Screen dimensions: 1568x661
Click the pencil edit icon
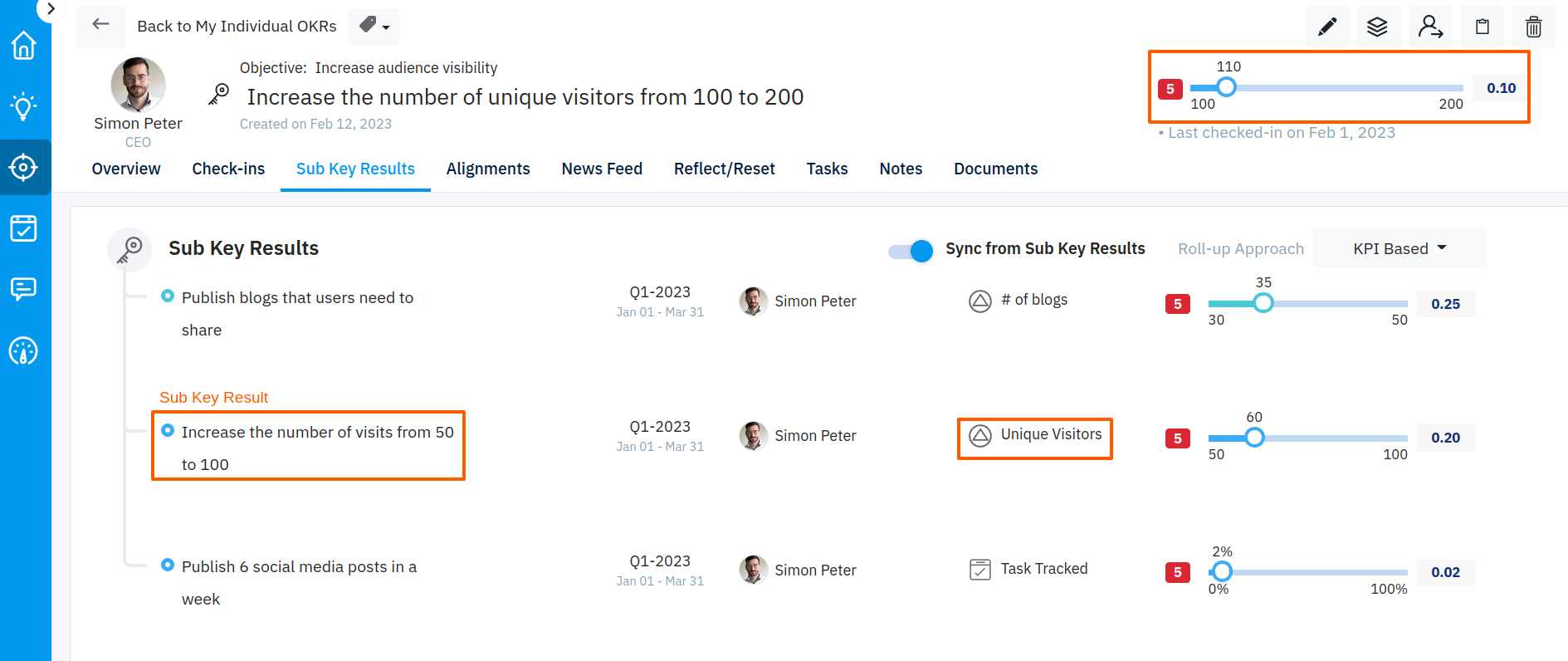[1327, 27]
